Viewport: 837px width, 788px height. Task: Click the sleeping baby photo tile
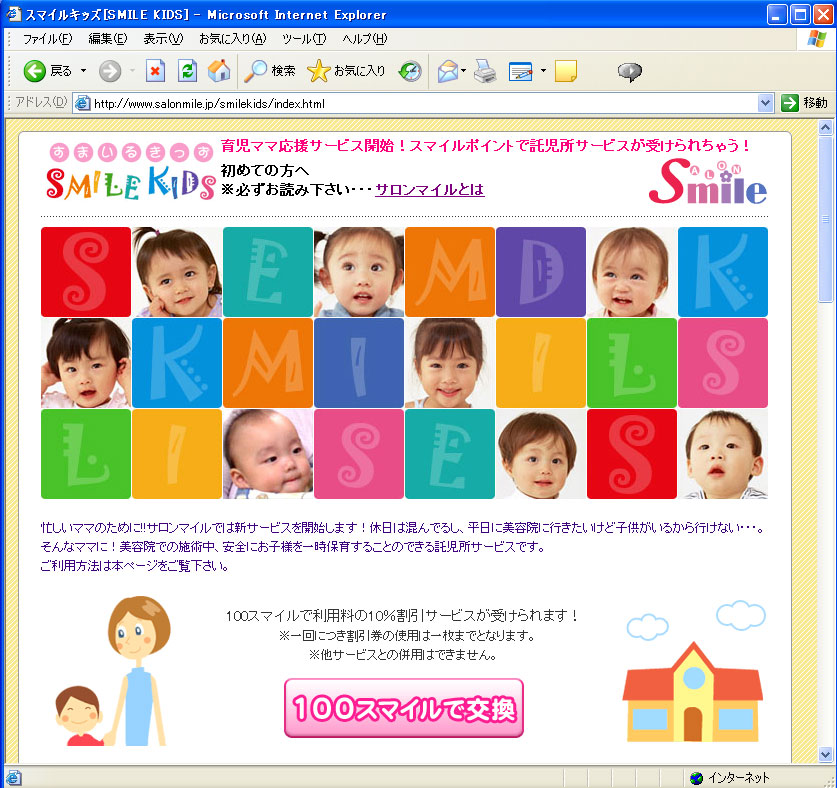[x=268, y=454]
